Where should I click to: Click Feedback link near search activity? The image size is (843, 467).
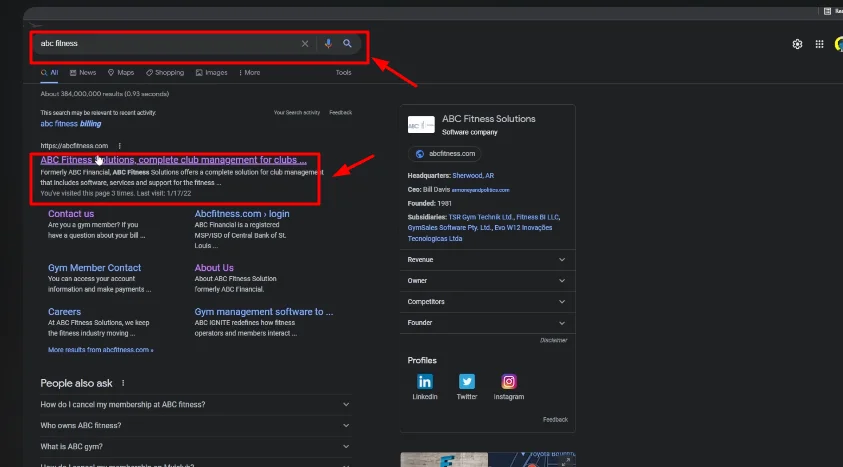coord(341,113)
